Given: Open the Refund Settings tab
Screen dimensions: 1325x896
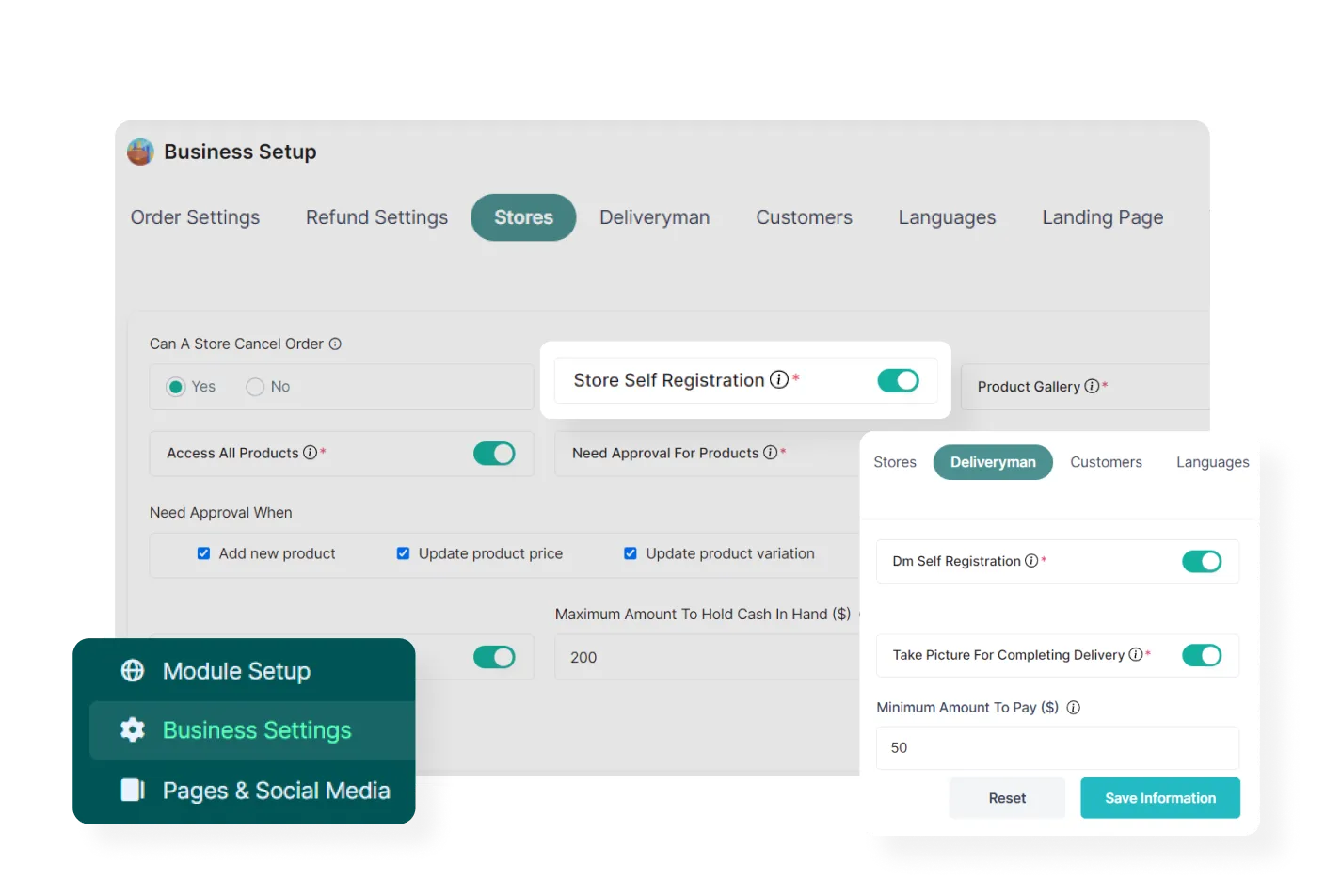Looking at the screenshot, I should point(376,217).
